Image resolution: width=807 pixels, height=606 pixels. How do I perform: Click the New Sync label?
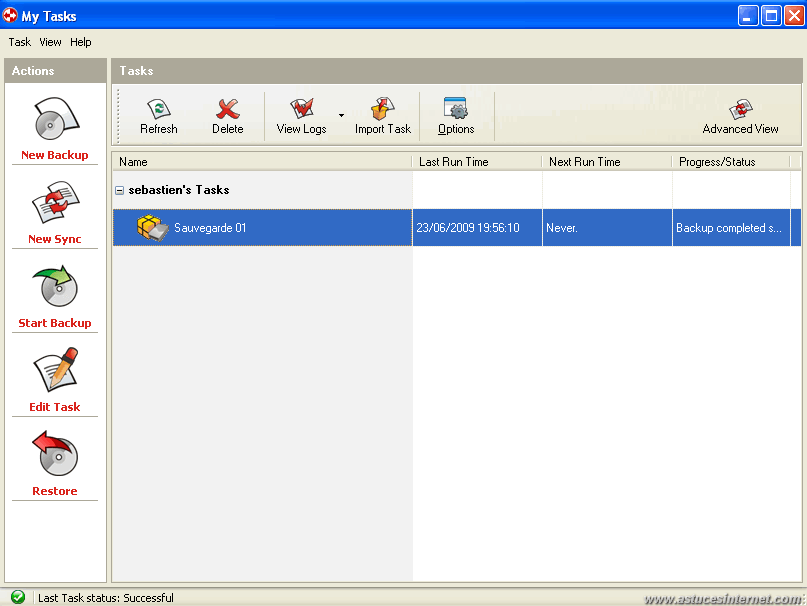point(55,239)
